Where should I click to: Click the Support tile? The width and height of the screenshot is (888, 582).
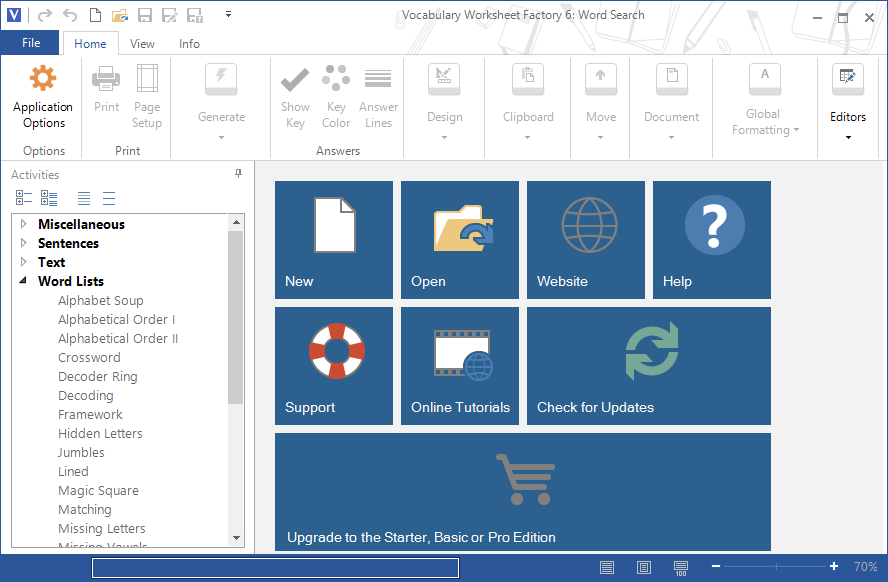(334, 366)
